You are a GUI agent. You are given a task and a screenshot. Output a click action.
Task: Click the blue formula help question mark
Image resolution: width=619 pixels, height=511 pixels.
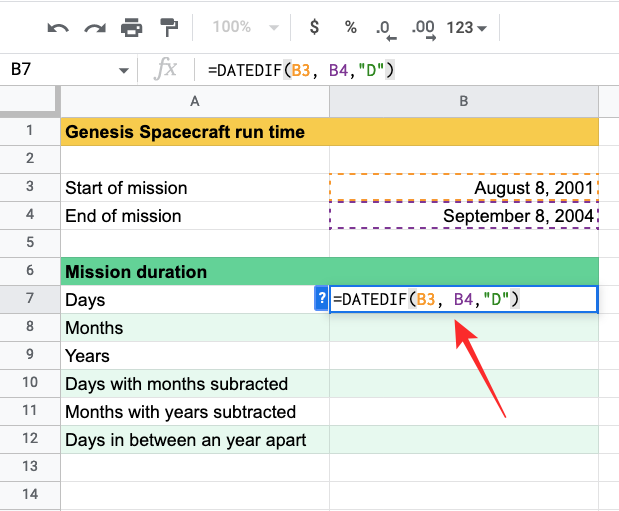[321, 298]
